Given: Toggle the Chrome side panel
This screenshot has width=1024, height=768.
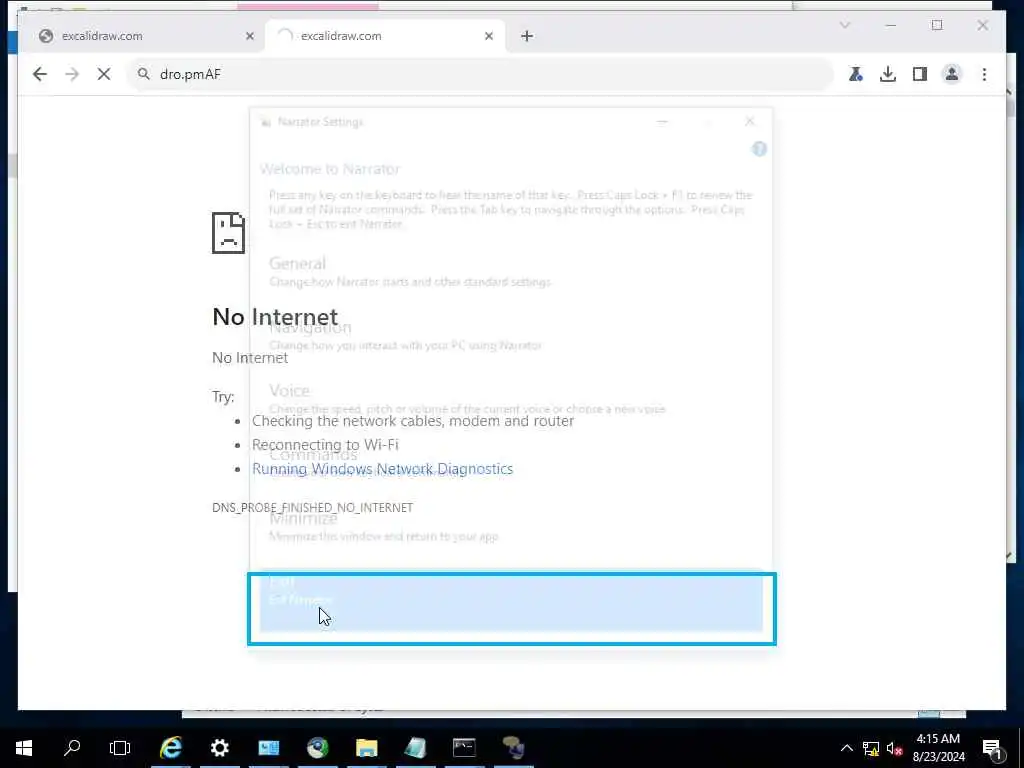Looking at the screenshot, I should coord(920,74).
